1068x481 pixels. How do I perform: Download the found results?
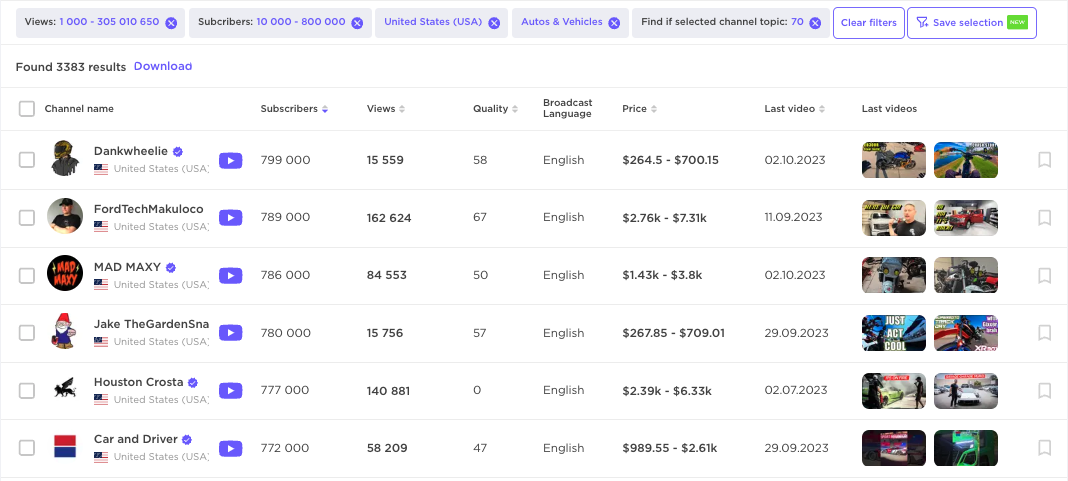tap(163, 67)
